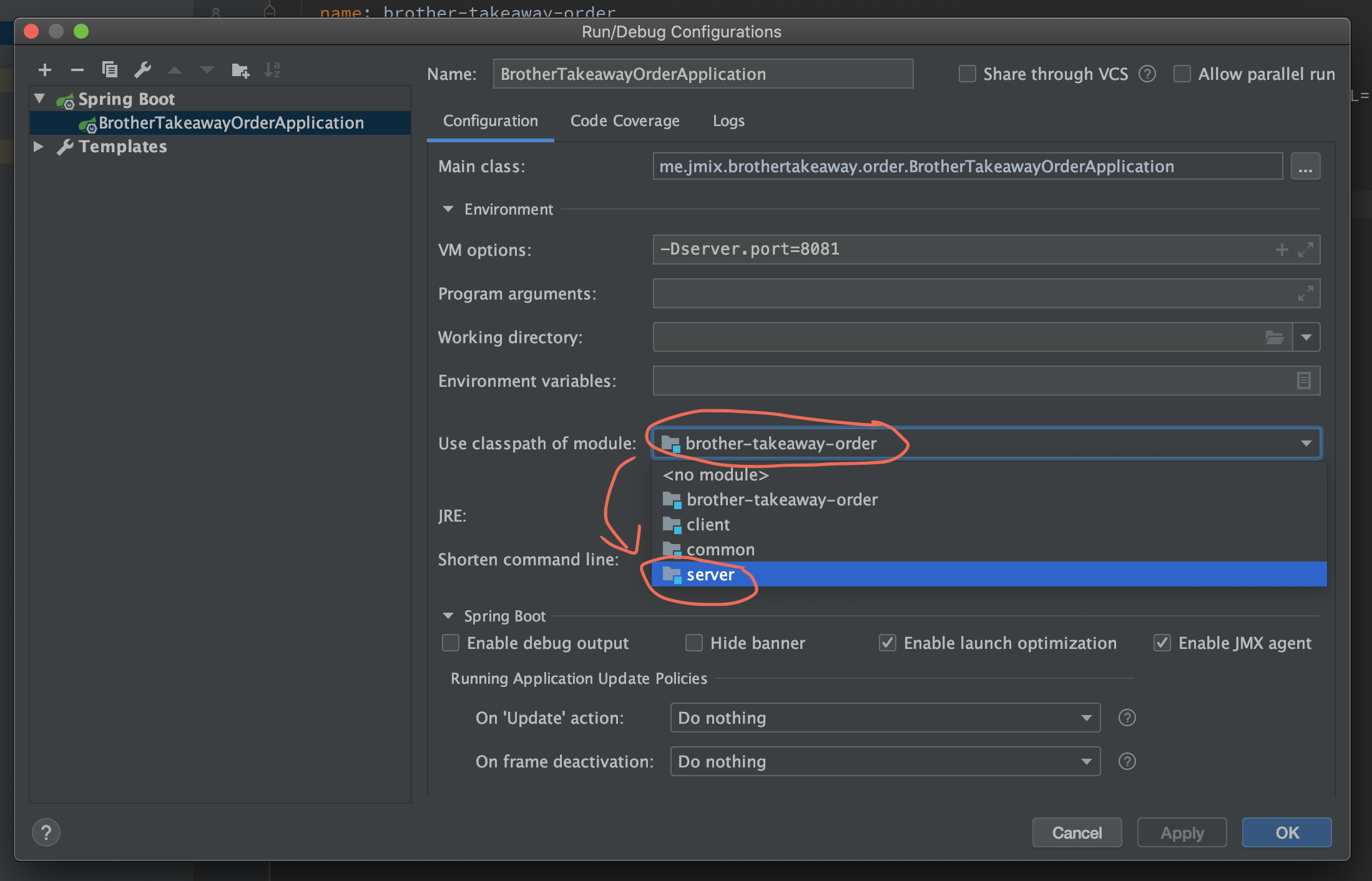Select server module from the module list
The image size is (1372, 881).
(x=710, y=574)
